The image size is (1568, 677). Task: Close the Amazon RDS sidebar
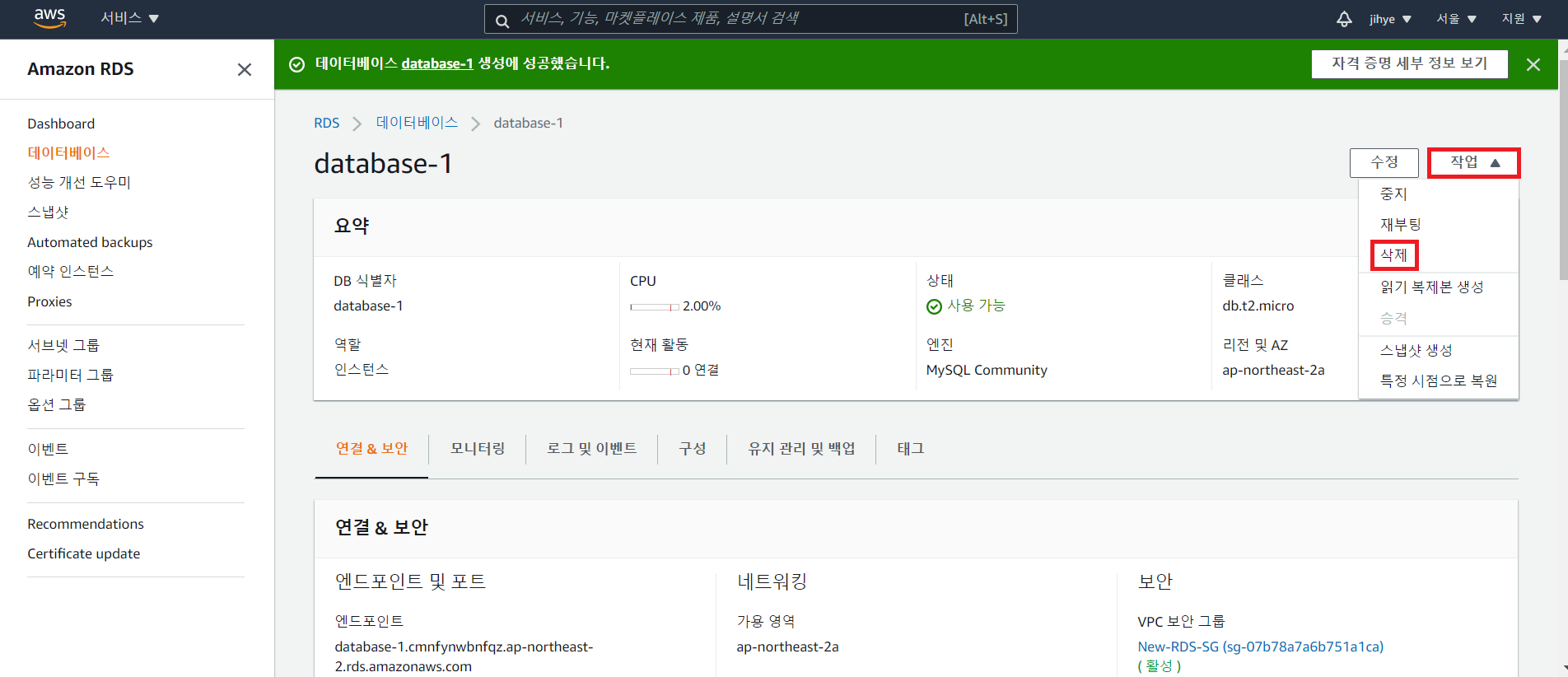(245, 70)
